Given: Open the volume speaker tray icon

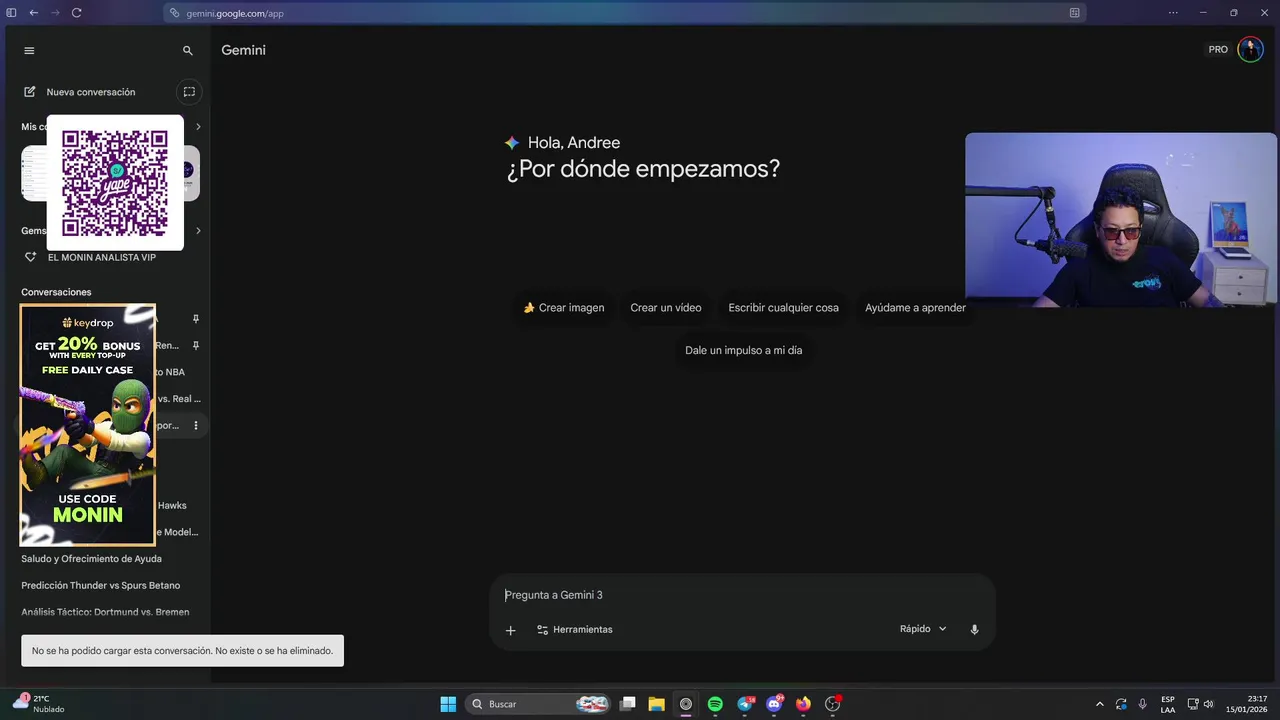Looking at the screenshot, I should 1209,704.
